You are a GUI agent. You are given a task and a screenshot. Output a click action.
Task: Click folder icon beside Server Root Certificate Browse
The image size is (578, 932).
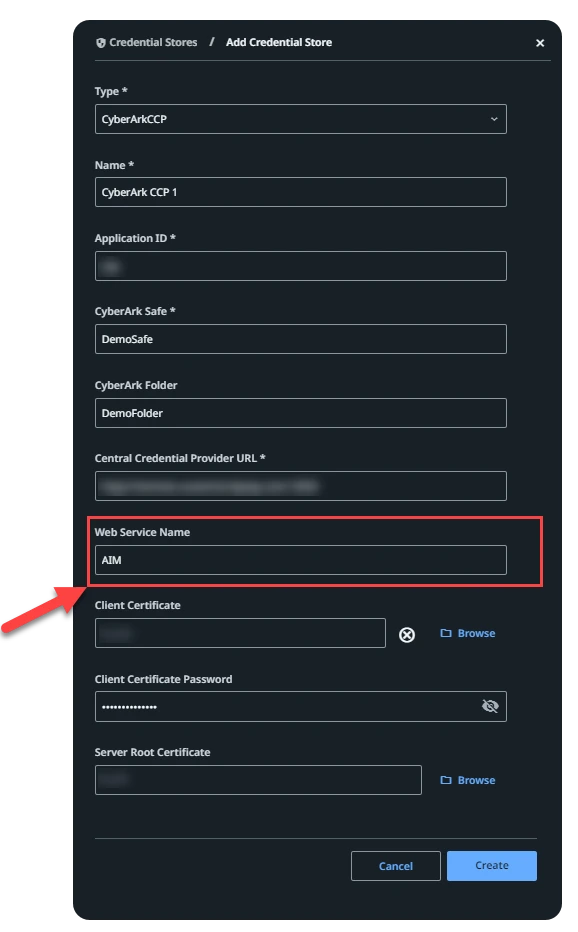click(x=445, y=780)
